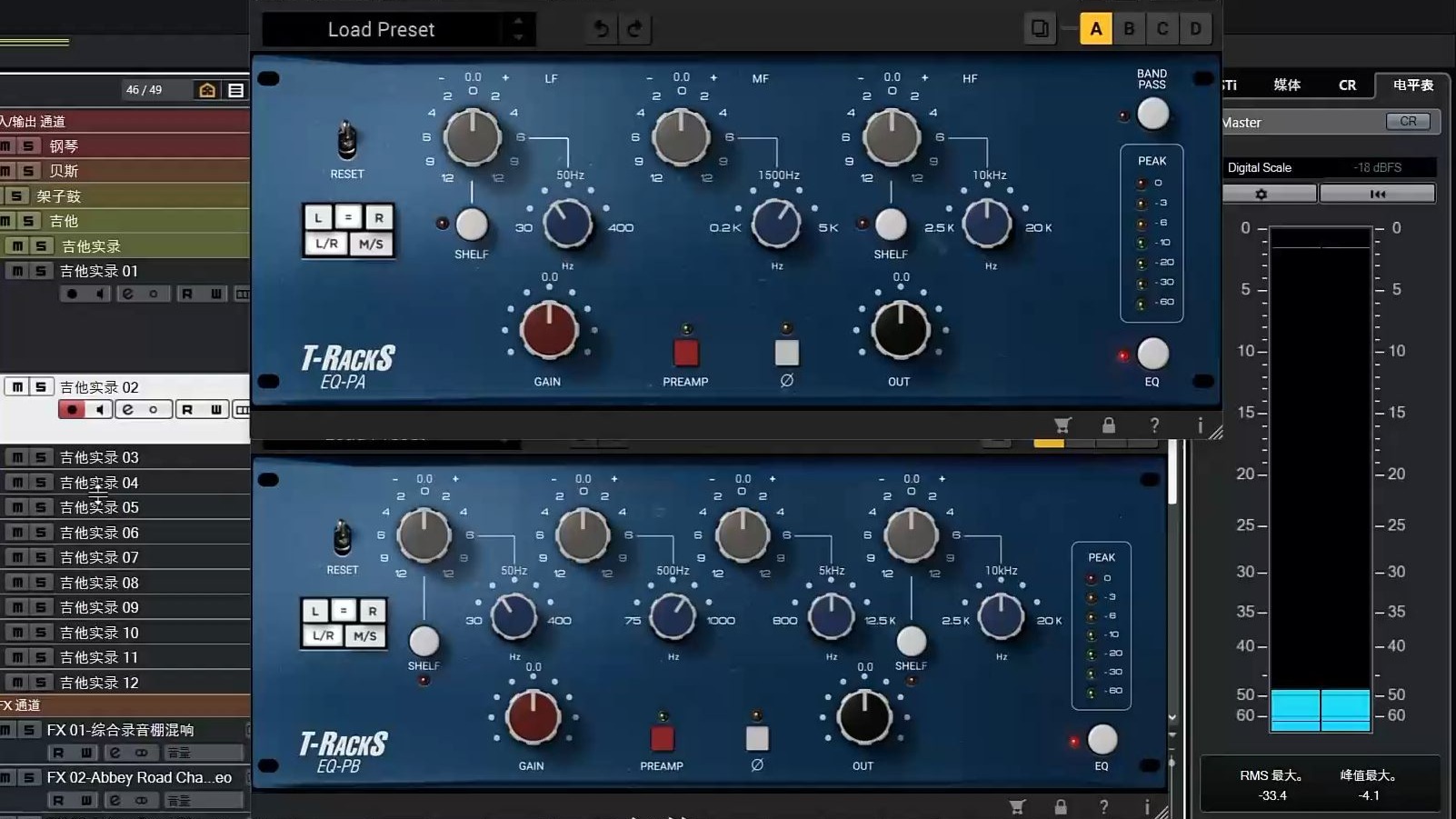This screenshot has width=1456, height=819.
Task: Click the home icon beside 46 / 49
Action: click(207, 90)
